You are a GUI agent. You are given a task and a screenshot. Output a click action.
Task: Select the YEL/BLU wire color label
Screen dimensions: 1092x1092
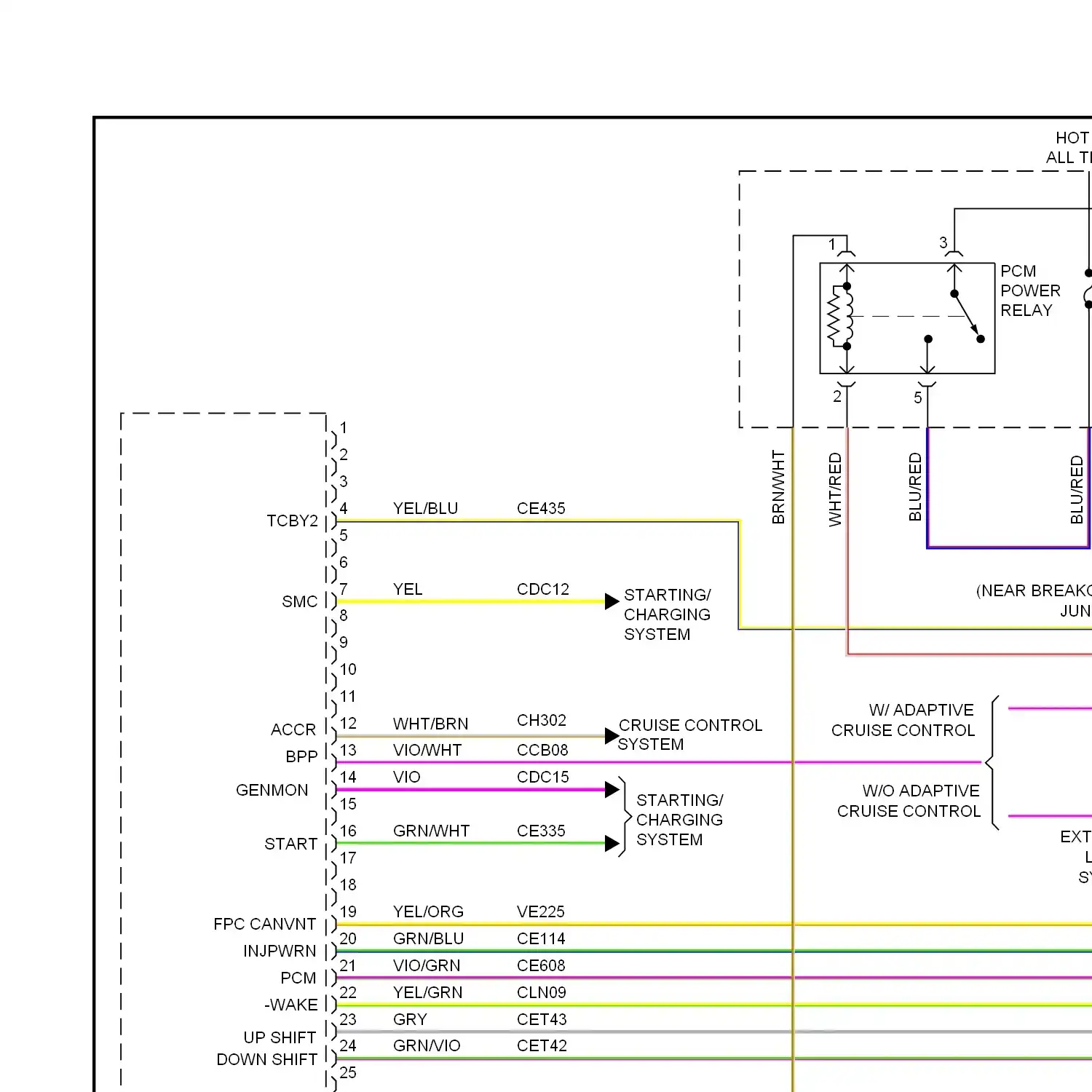(425, 508)
